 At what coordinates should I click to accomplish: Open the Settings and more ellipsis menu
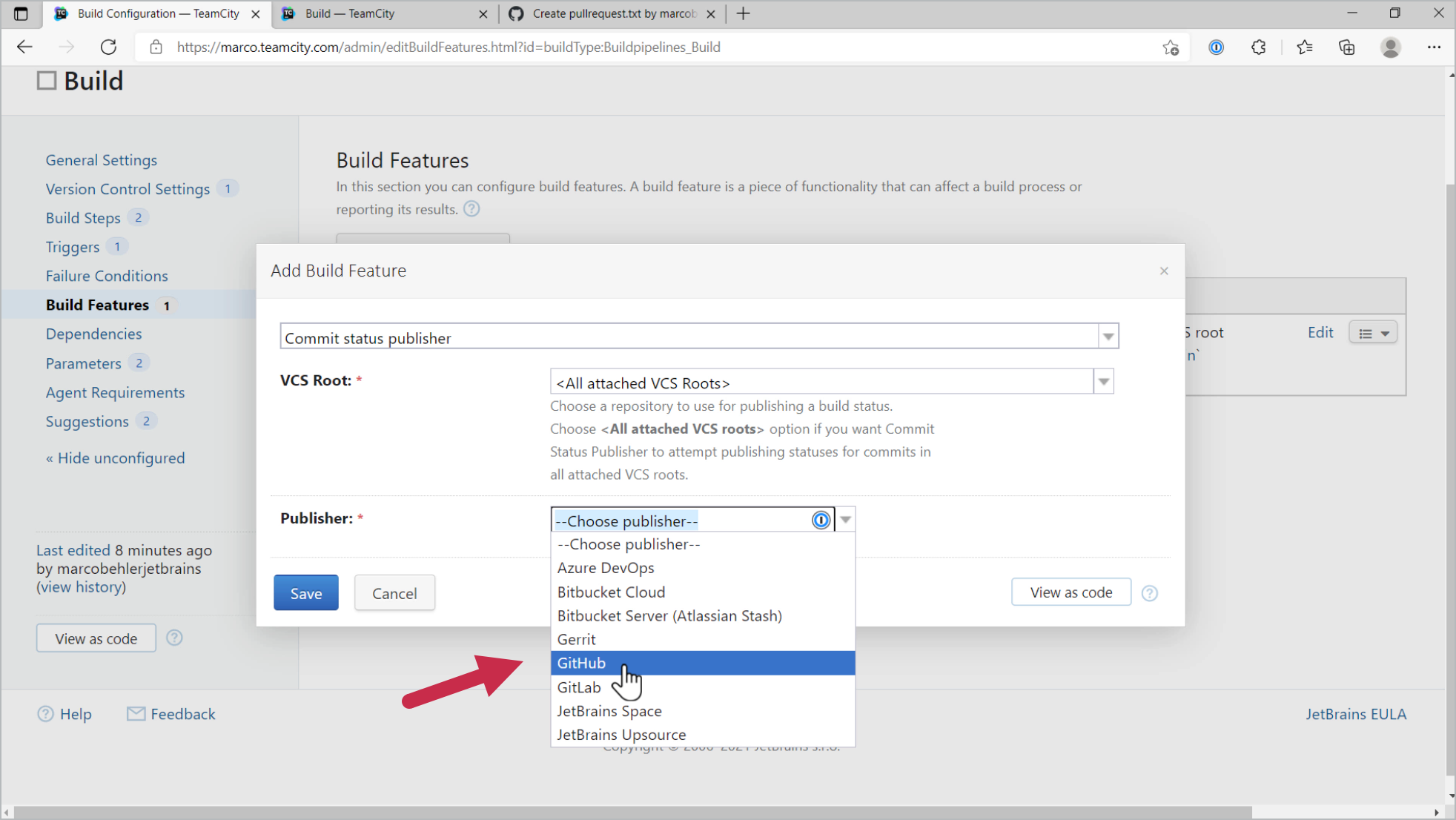click(x=1435, y=47)
